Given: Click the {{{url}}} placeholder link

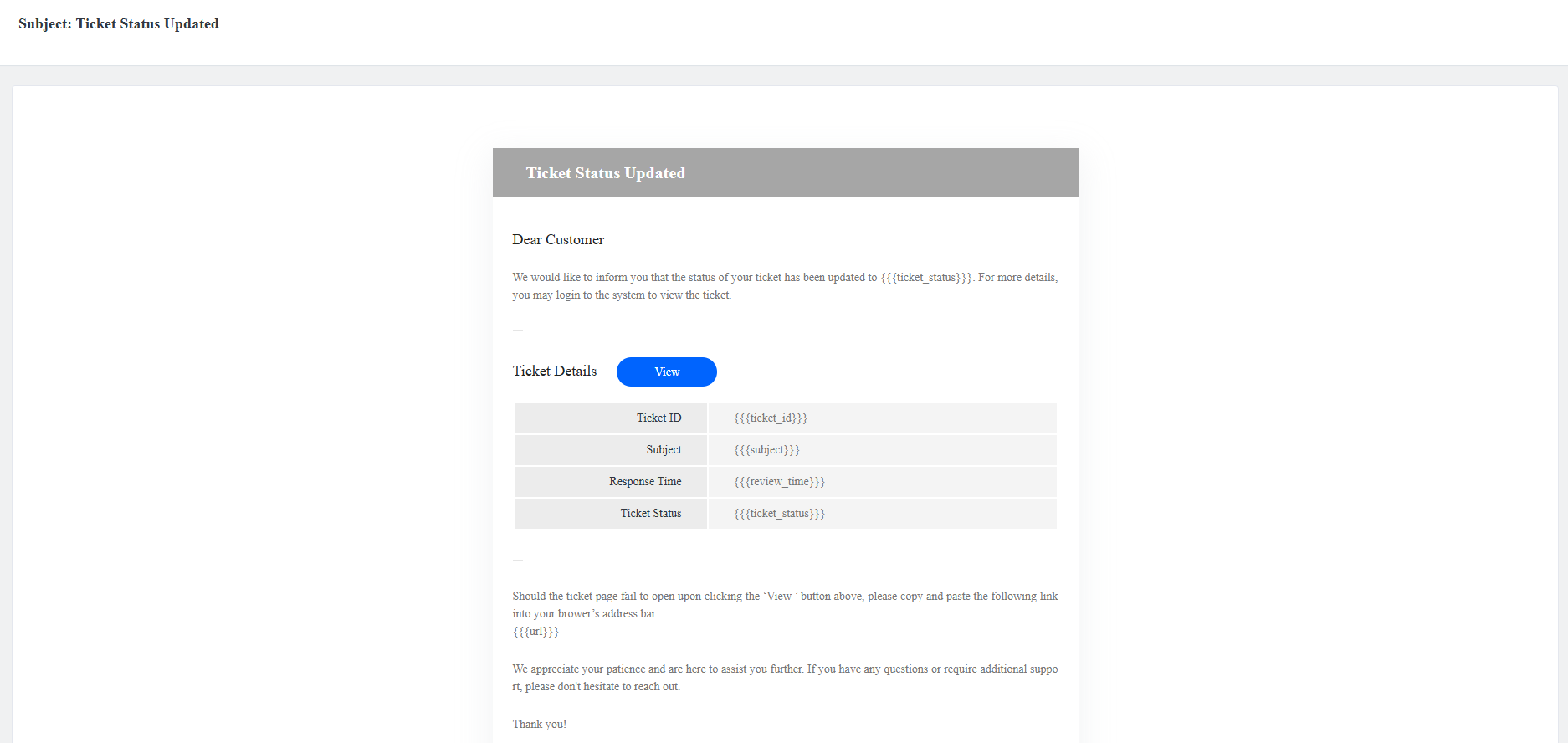Looking at the screenshot, I should click(x=535, y=632).
